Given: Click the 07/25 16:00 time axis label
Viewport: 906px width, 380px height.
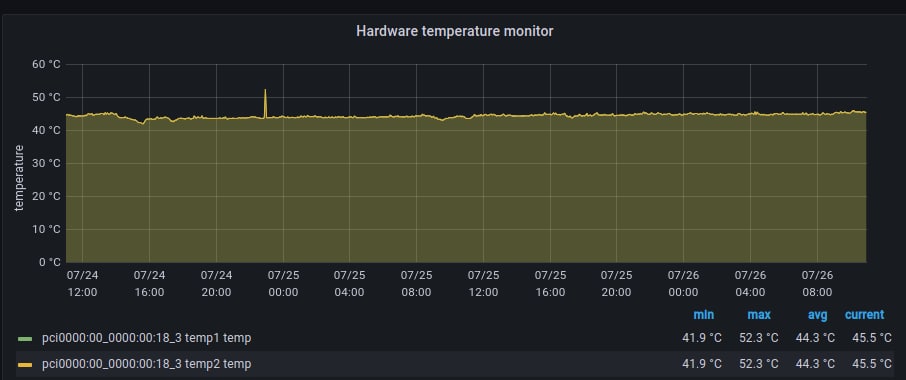Looking at the screenshot, I should [550, 284].
